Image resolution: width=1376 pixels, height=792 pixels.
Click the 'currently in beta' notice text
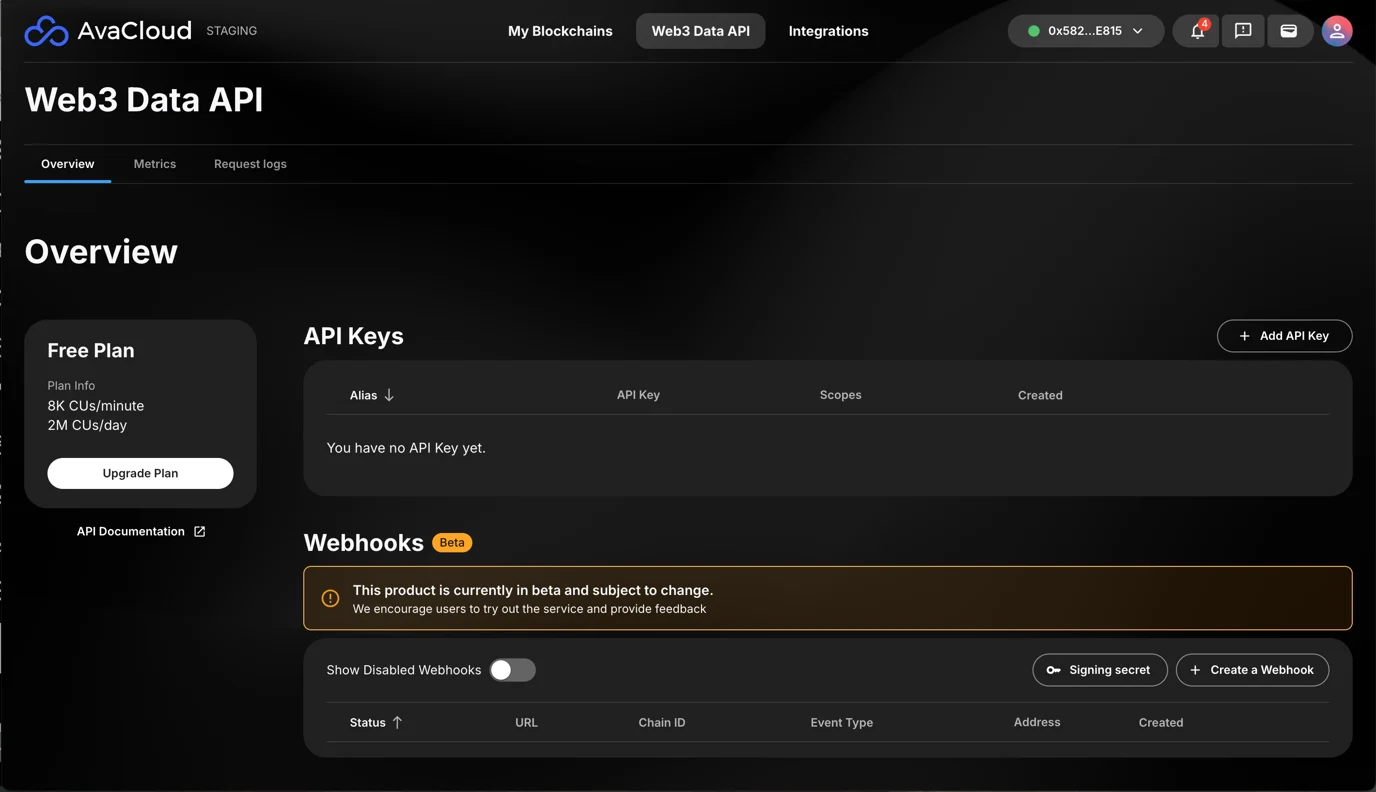pos(533,590)
